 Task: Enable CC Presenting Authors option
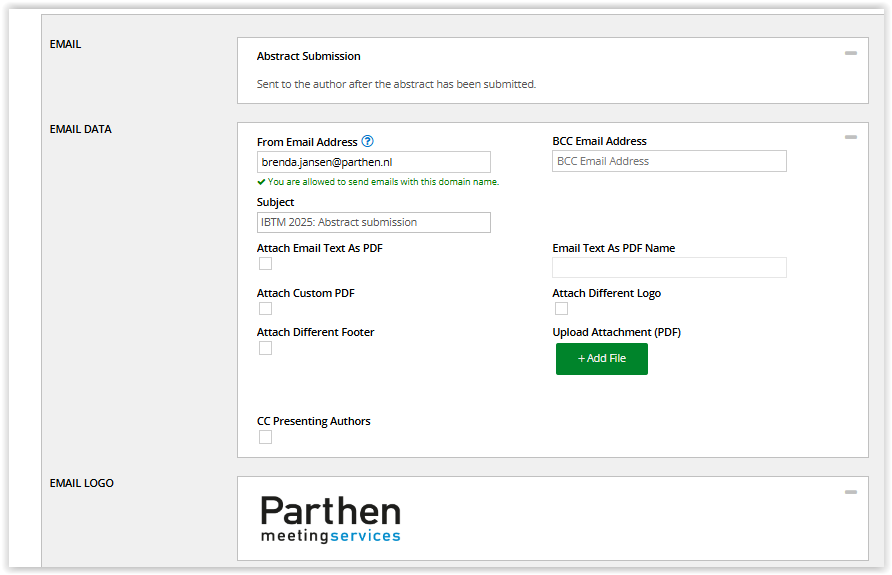265,437
